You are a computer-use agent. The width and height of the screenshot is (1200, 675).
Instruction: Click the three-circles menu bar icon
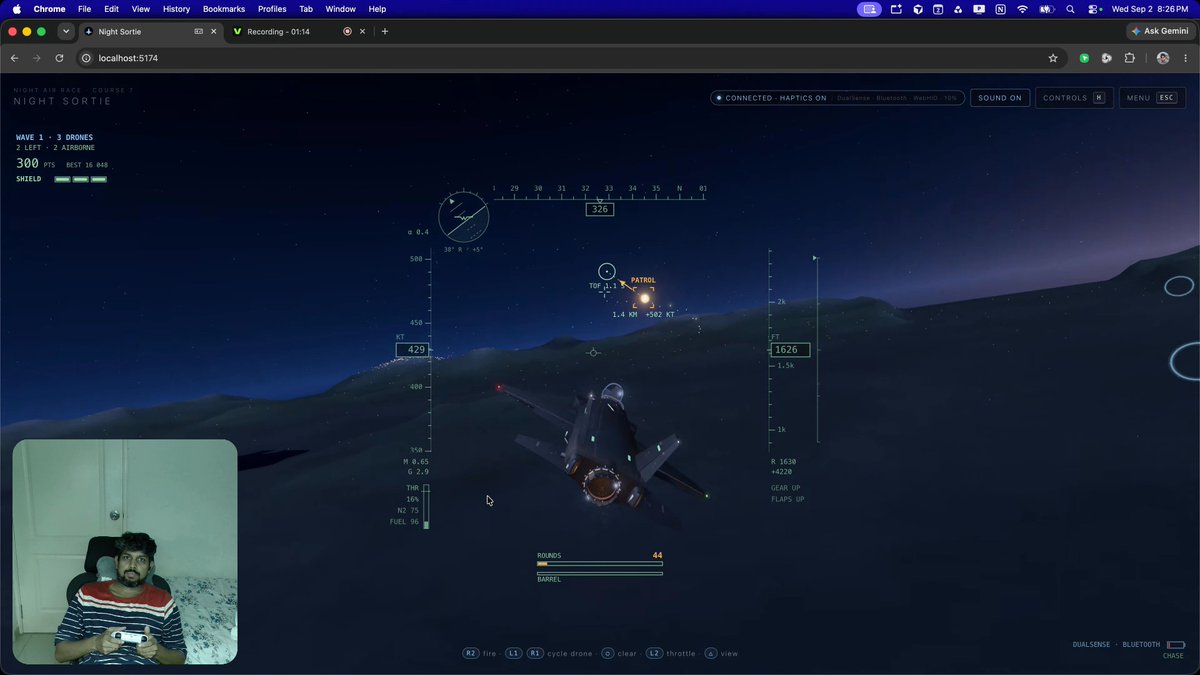pyautogui.click(x=959, y=8)
